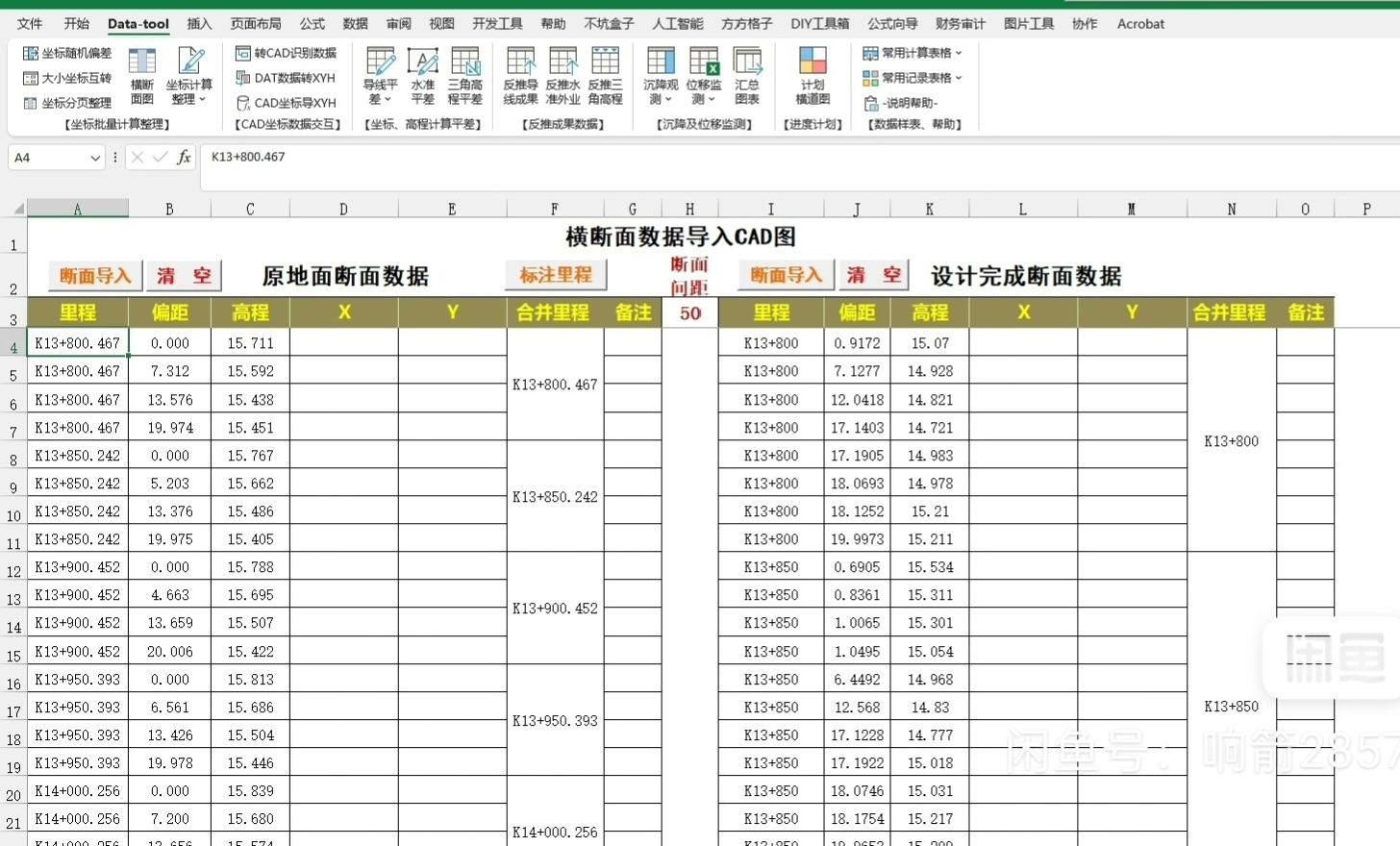The image size is (1400, 846).
Task: Click the Insert Function fx icon
Action: click(x=184, y=158)
